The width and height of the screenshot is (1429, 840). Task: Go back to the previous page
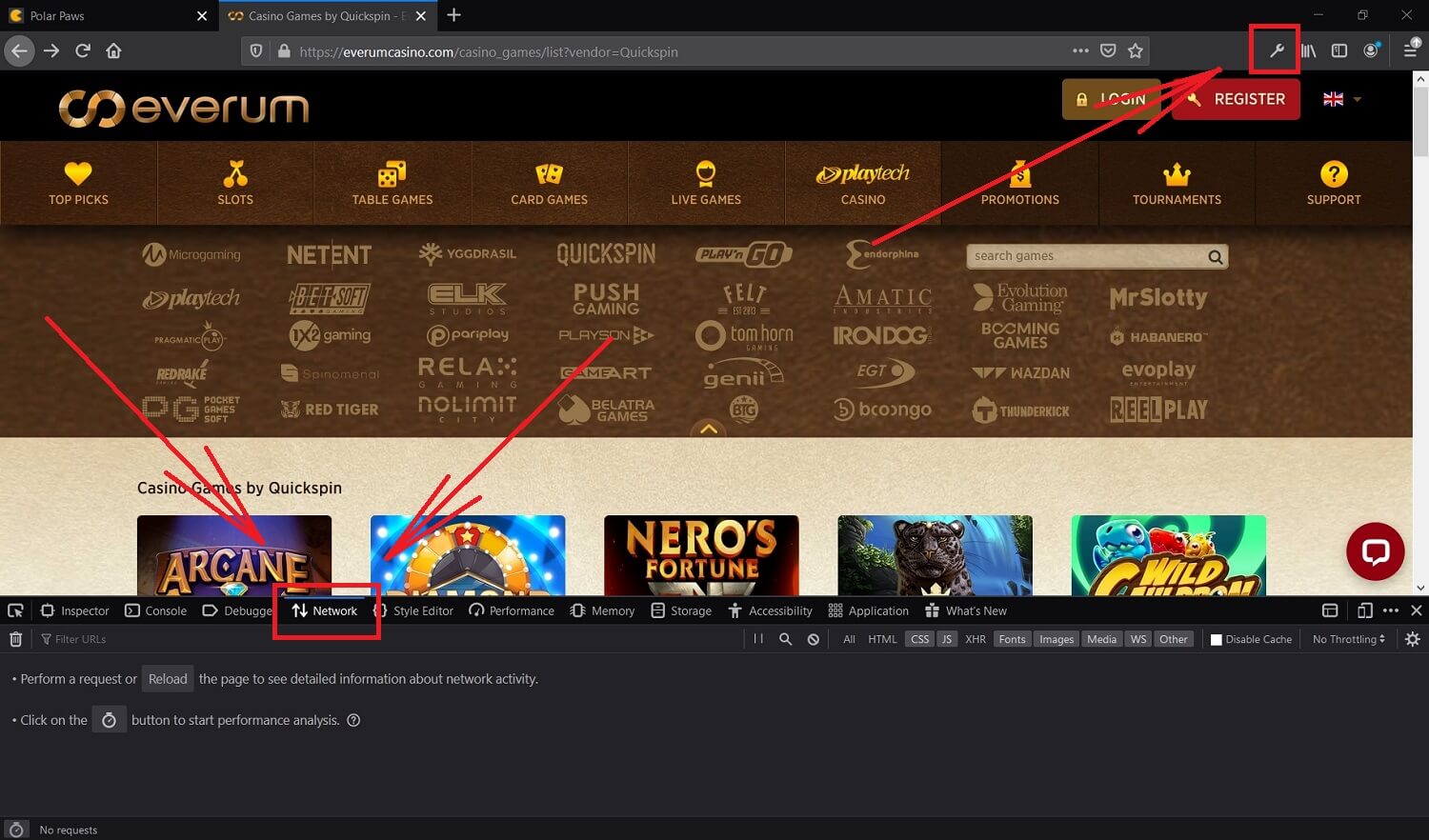click(x=20, y=51)
